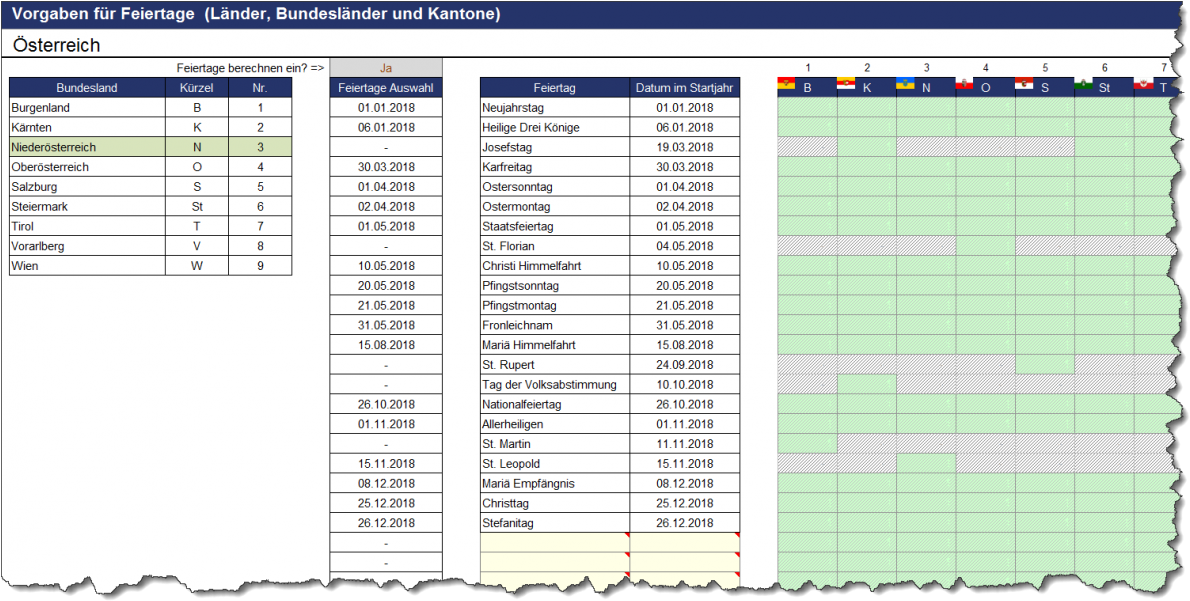This screenshot has width=1190, height=601.
Task: Select the 24.09.2018 date next to St. Rupert
Action: (x=685, y=364)
